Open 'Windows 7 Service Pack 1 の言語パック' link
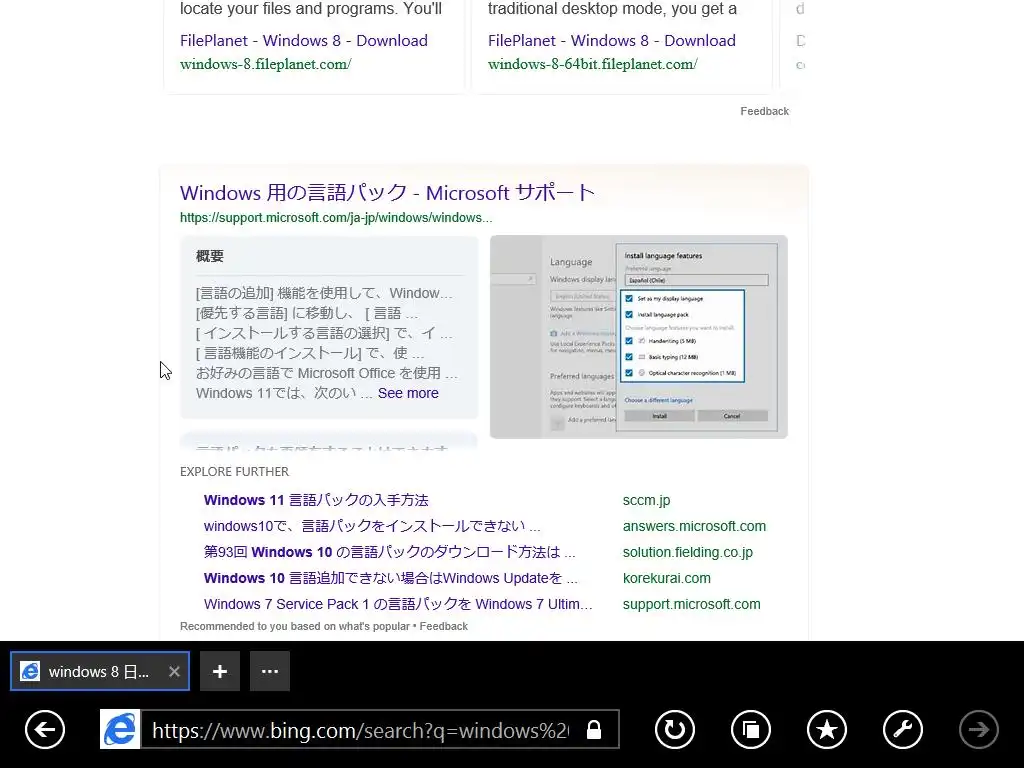1024x768 pixels. click(398, 605)
